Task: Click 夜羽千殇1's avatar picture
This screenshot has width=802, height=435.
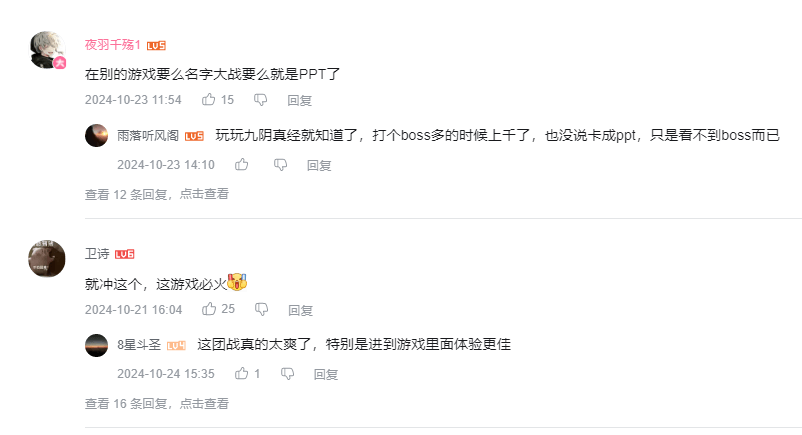Action: point(48,49)
